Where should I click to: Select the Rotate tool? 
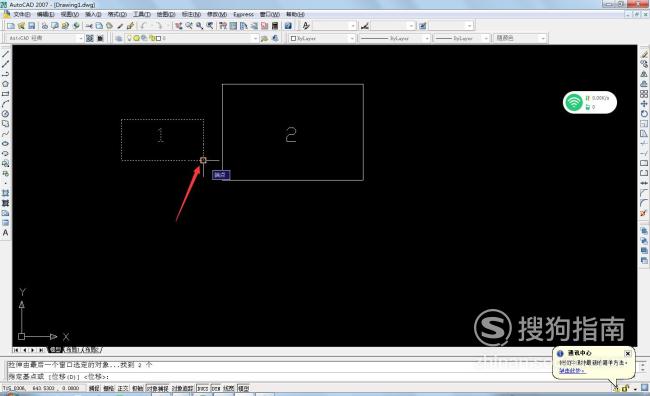point(644,114)
